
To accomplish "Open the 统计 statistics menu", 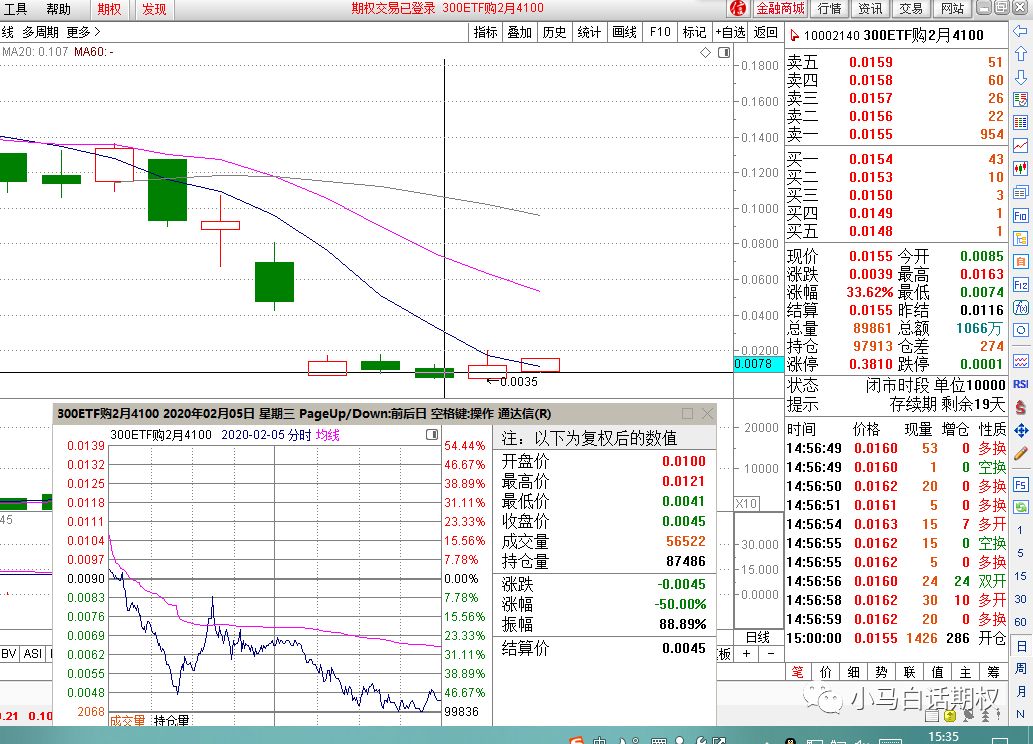I will tap(589, 32).
